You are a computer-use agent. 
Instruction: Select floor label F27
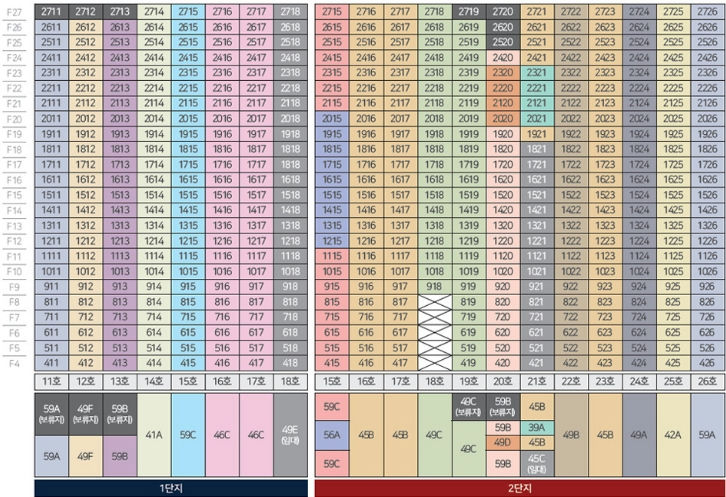pos(14,12)
